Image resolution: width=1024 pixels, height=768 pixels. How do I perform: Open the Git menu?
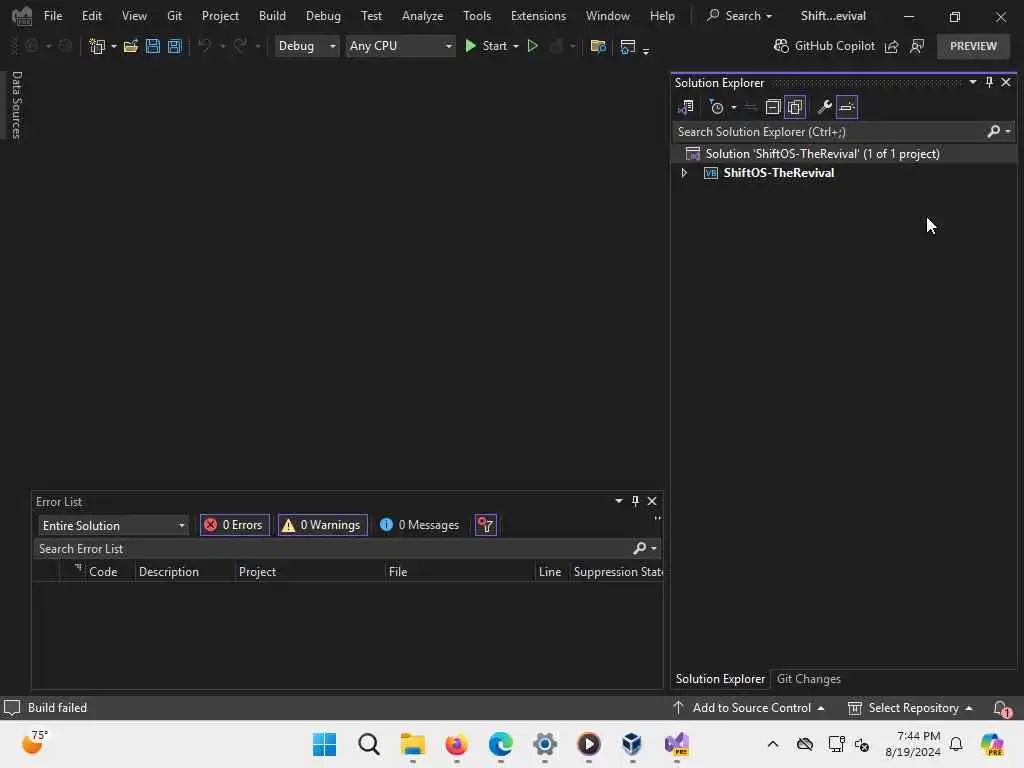174,16
